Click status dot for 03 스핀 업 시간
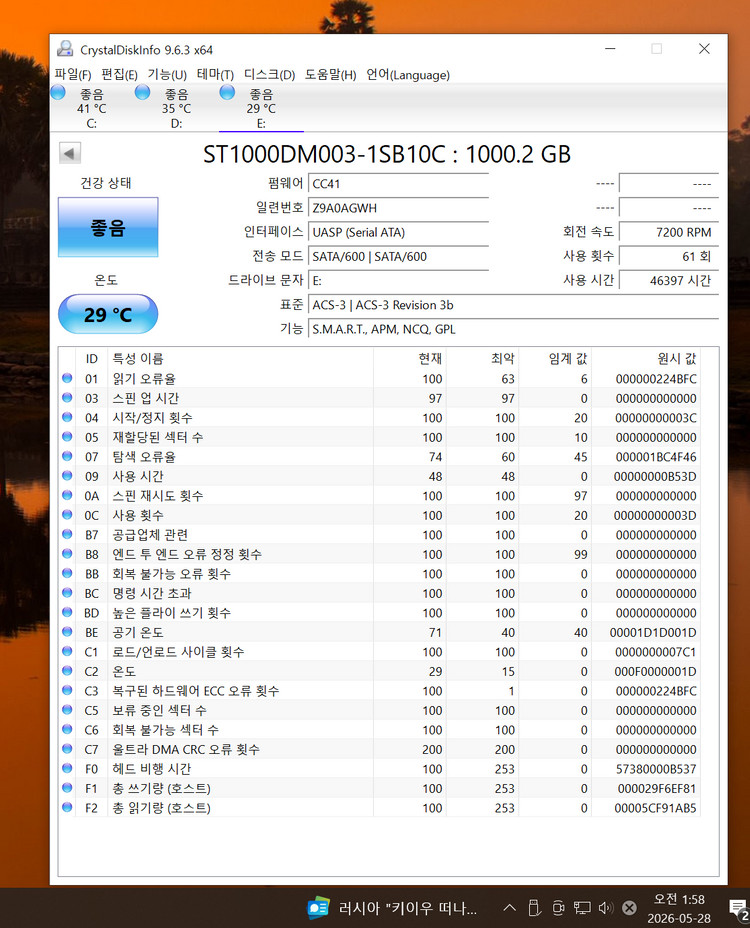 (67, 398)
